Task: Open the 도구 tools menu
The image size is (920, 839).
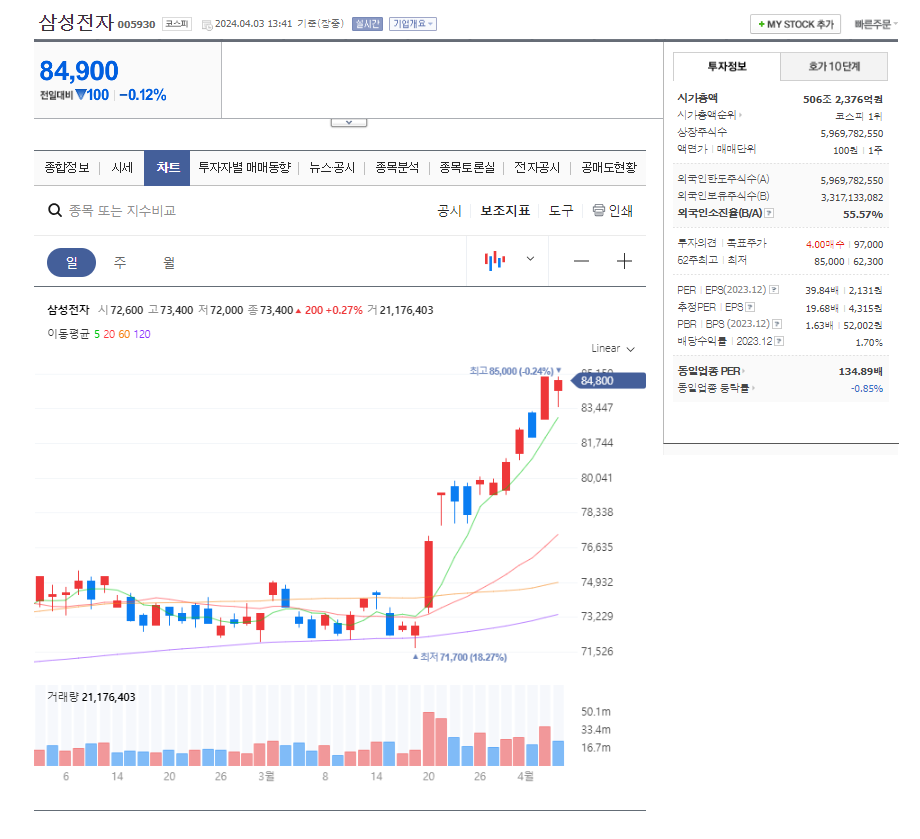Action: click(x=561, y=211)
